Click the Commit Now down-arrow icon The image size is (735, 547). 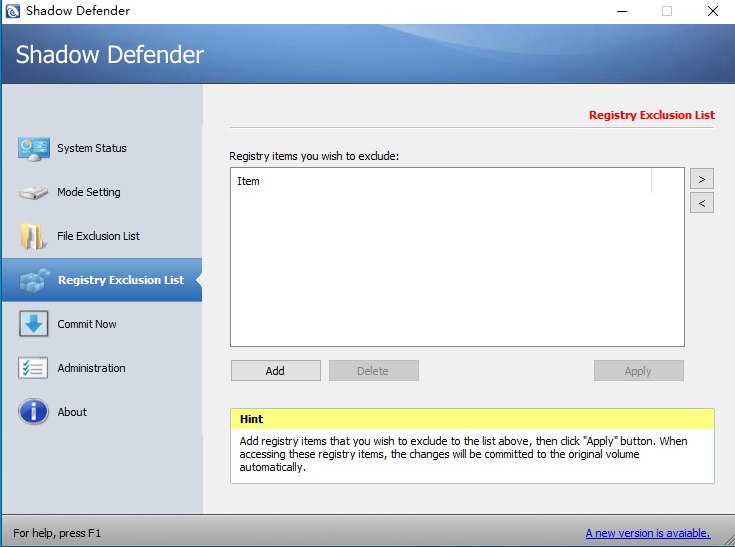[x=33, y=324]
